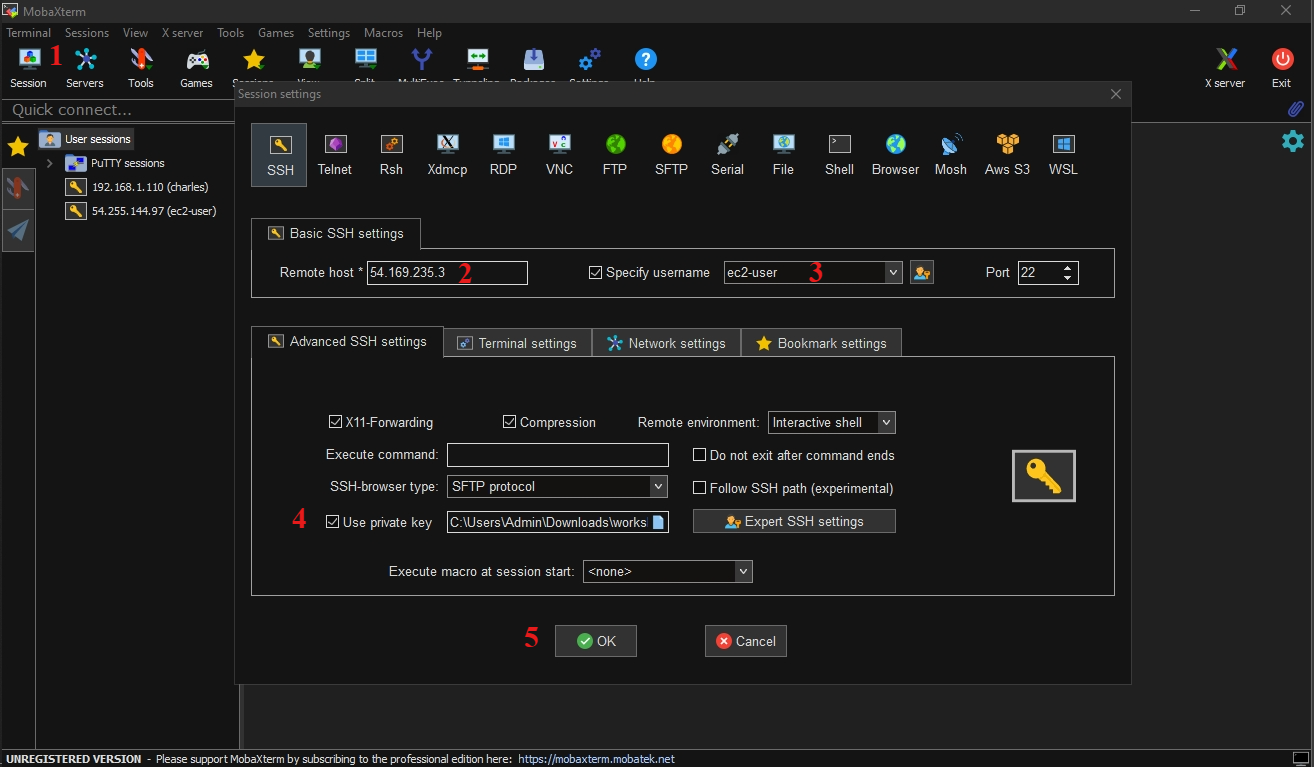Select the Shell session type
This screenshot has height=767, width=1314.
[x=839, y=154]
